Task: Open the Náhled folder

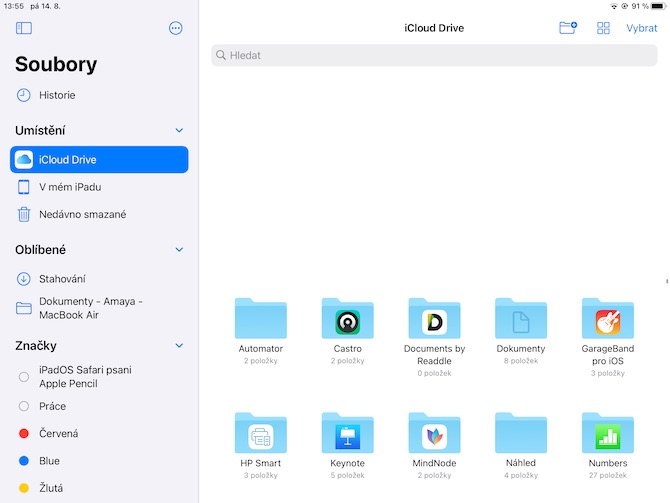Action: [521, 433]
